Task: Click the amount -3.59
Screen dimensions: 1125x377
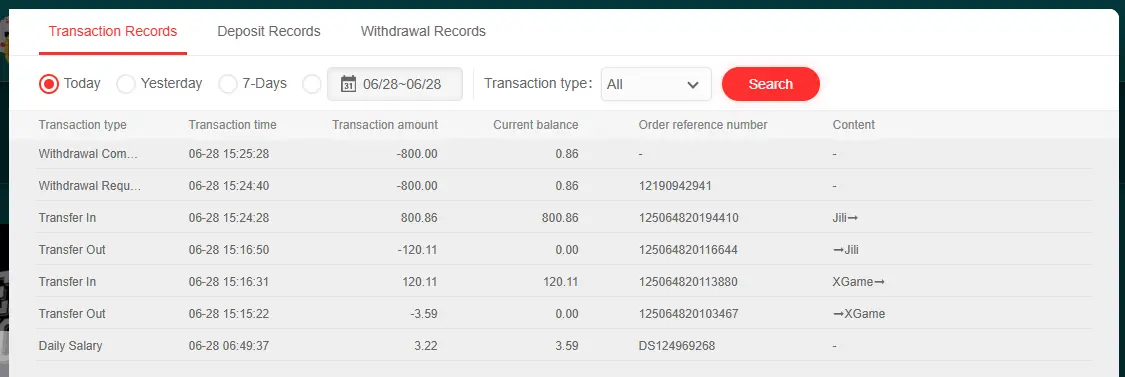Action: click(x=423, y=314)
